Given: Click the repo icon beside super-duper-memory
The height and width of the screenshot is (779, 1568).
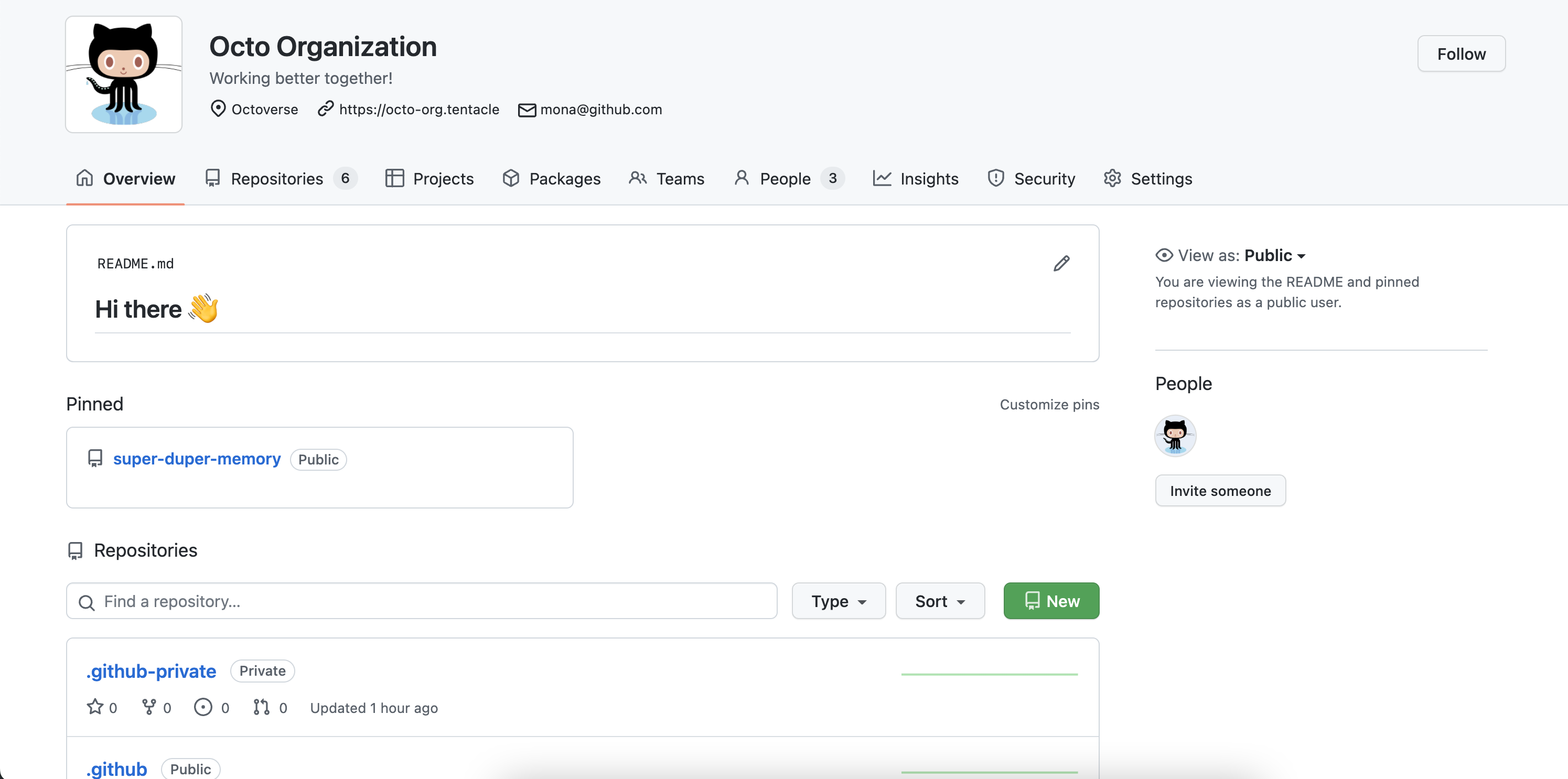Looking at the screenshot, I should click(95, 458).
